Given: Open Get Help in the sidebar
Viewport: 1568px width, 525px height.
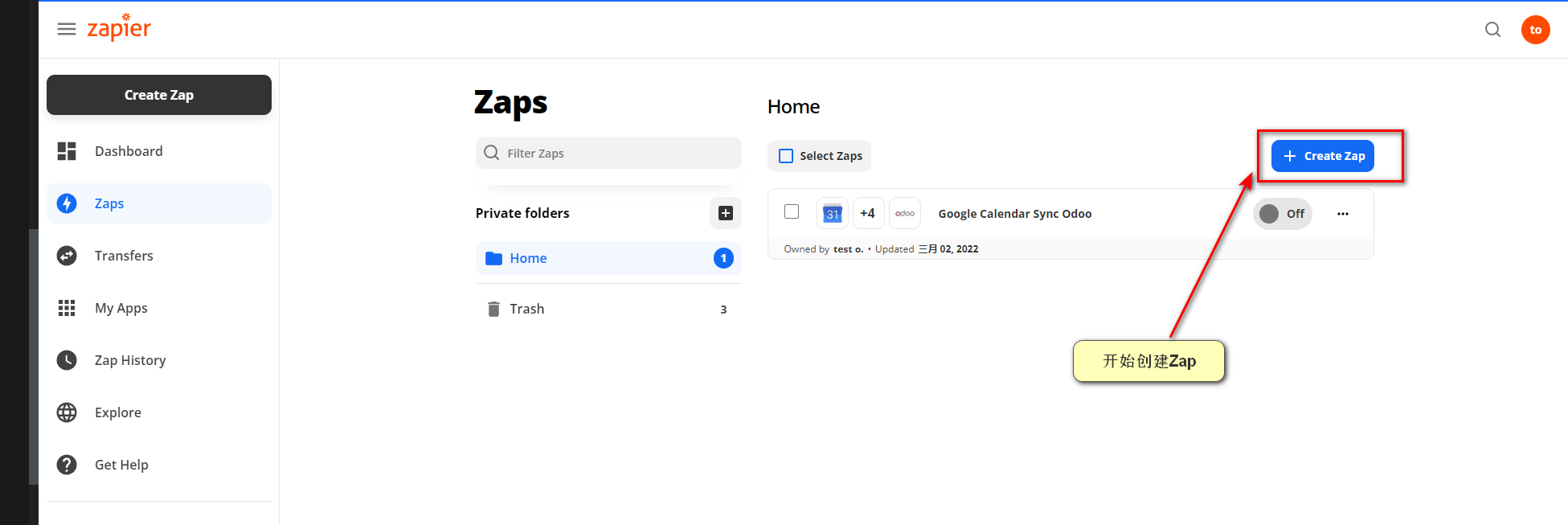Looking at the screenshot, I should tap(159, 465).
